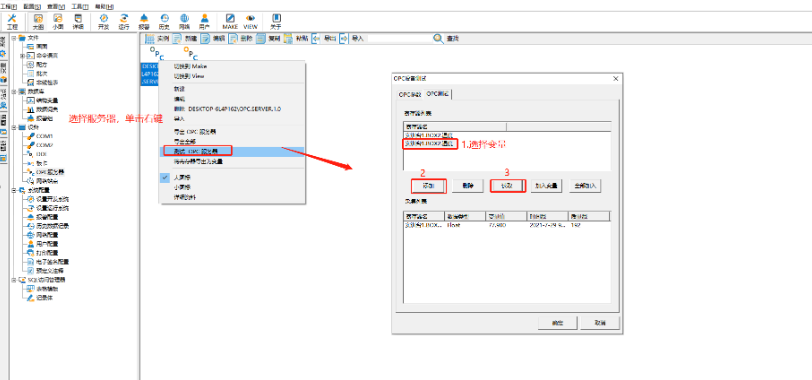Choose 切换到 Make from the context menu
The width and height of the screenshot is (812, 380).
(x=190, y=66)
